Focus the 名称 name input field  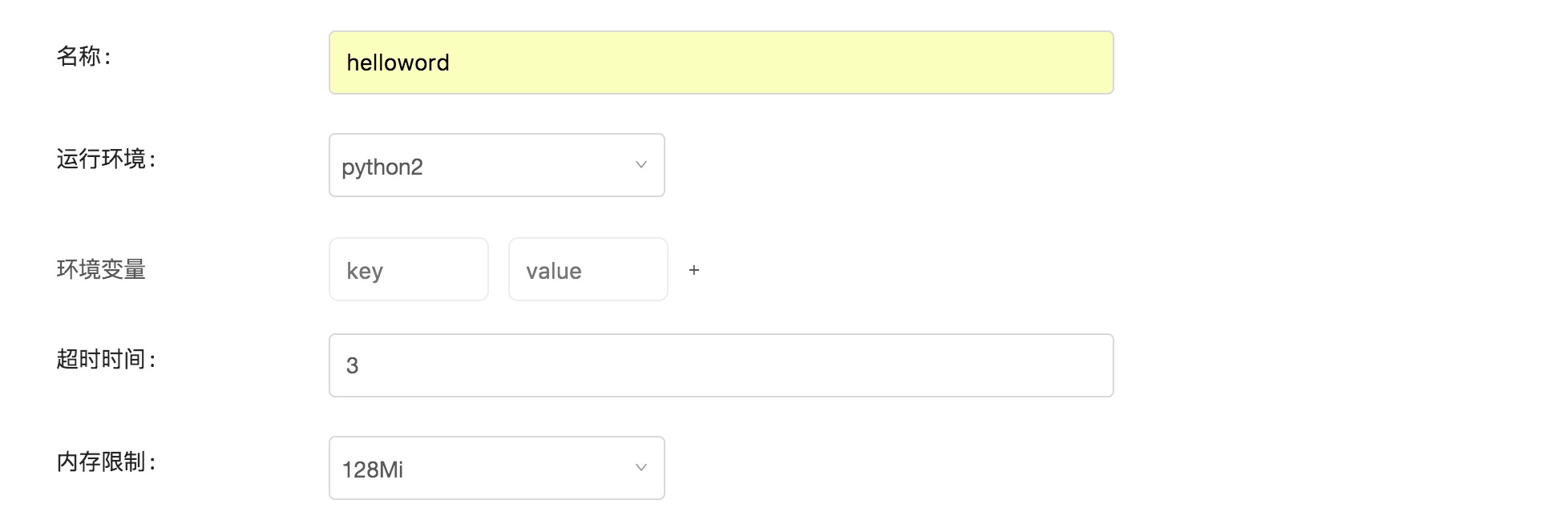click(721, 62)
